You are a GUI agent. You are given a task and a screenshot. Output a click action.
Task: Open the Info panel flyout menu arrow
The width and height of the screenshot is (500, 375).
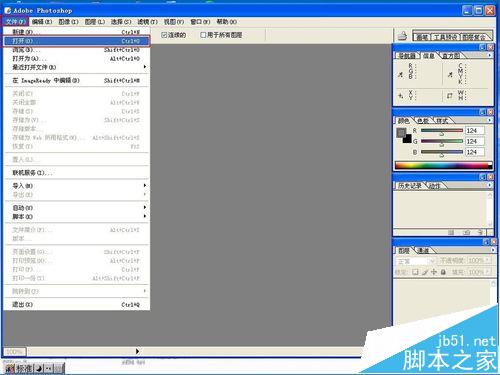[490, 55]
